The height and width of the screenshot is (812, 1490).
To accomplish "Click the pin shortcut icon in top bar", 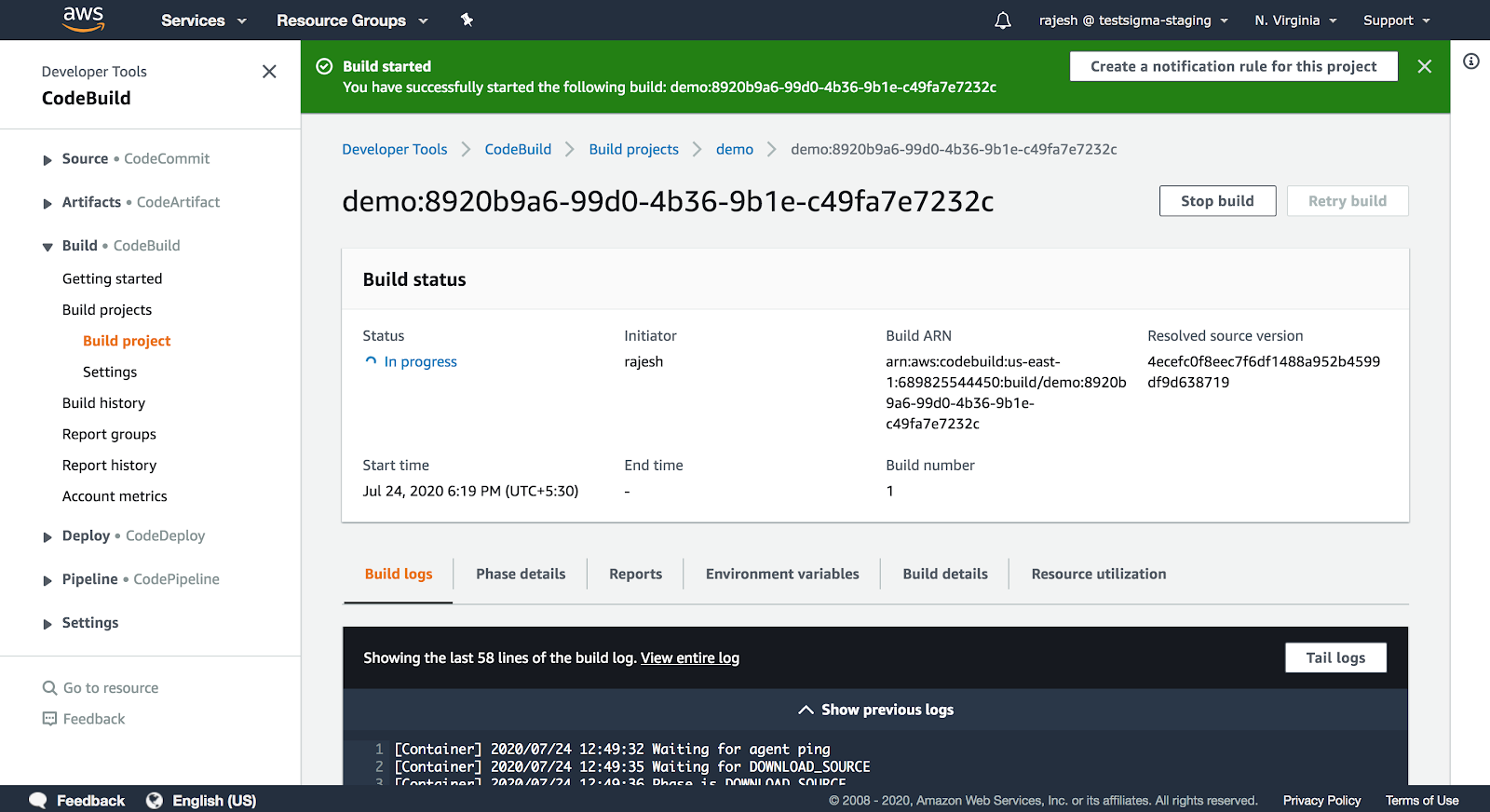I will click(x=467, y=20).
